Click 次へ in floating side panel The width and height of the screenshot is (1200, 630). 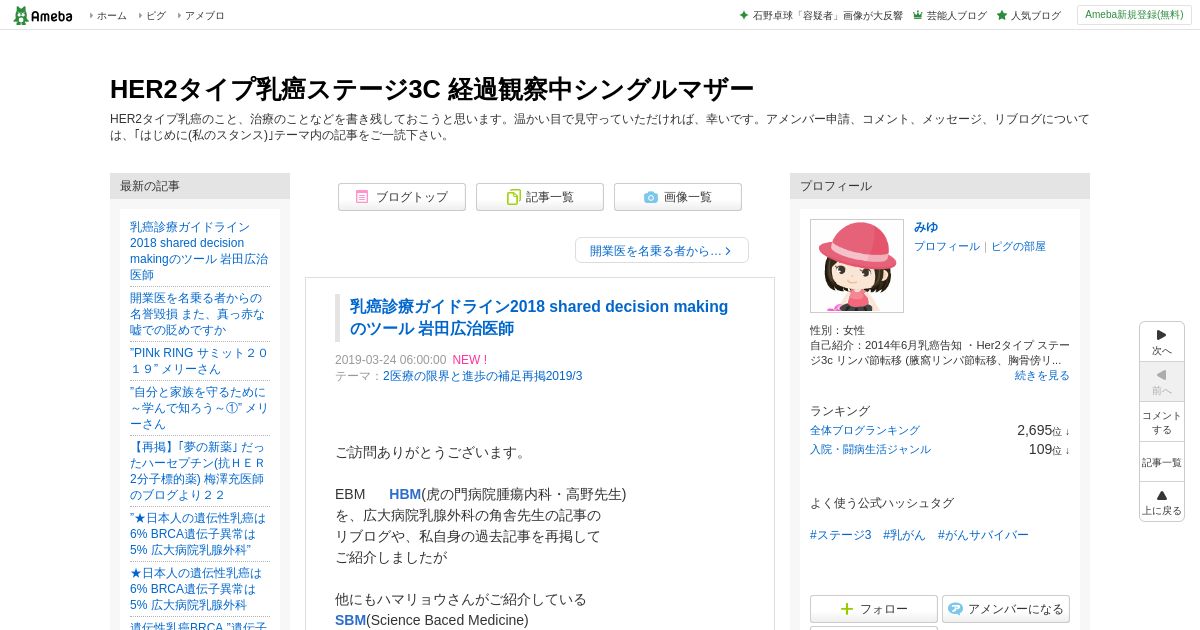pyautogui.click(x=1162, y=342)
